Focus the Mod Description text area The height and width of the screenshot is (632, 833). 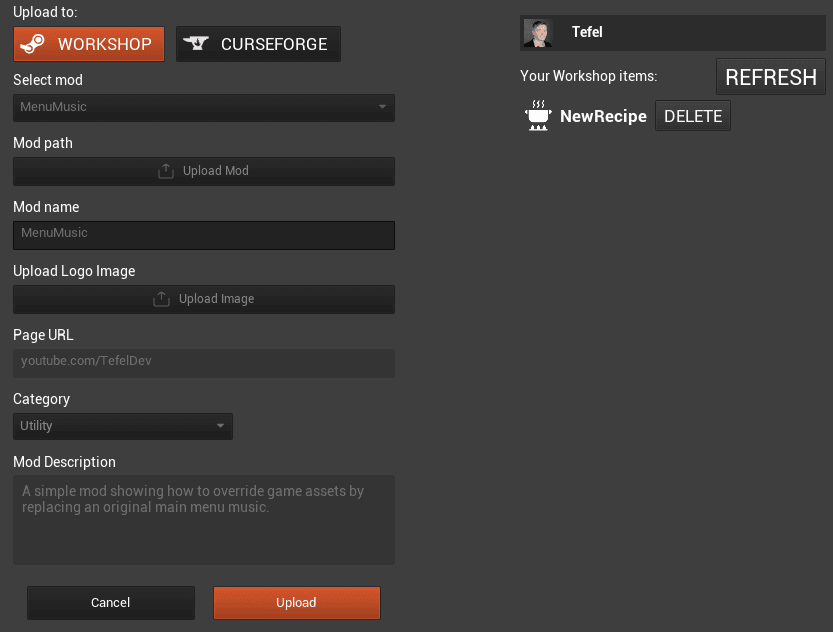tap(203, 519)
